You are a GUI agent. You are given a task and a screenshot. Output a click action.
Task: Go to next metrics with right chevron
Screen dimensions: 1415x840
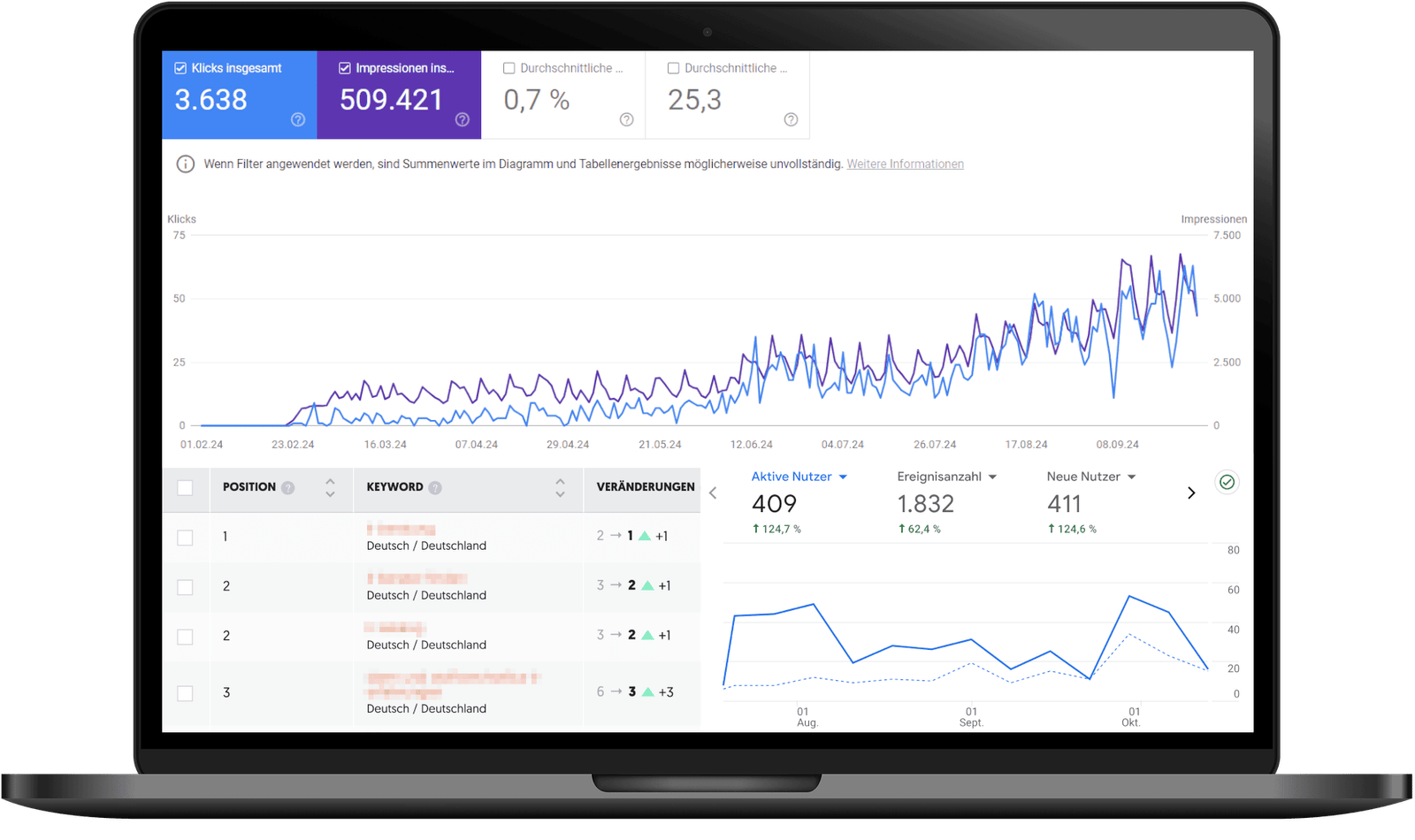pyautogui.click(x=1191, y=493)
